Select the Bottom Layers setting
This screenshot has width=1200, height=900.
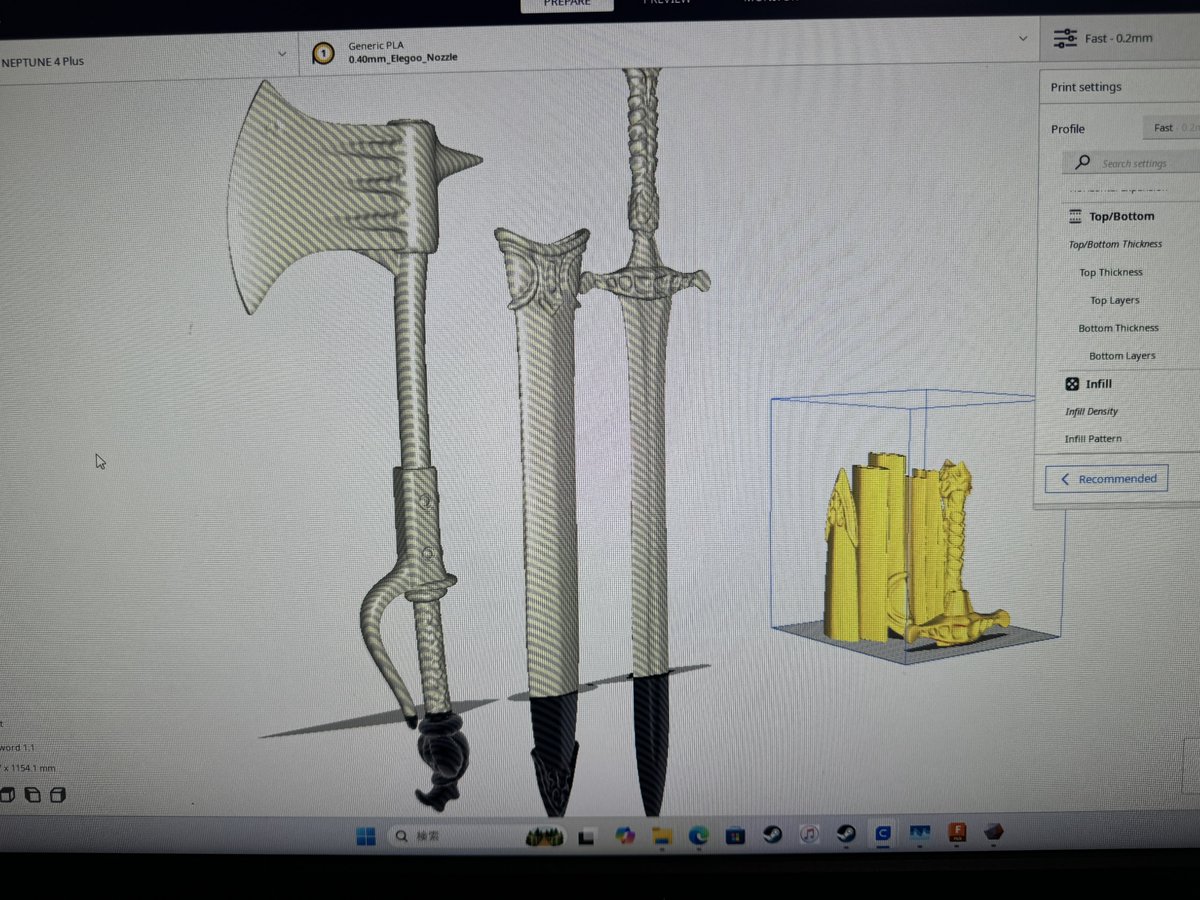click(1122, 356)
